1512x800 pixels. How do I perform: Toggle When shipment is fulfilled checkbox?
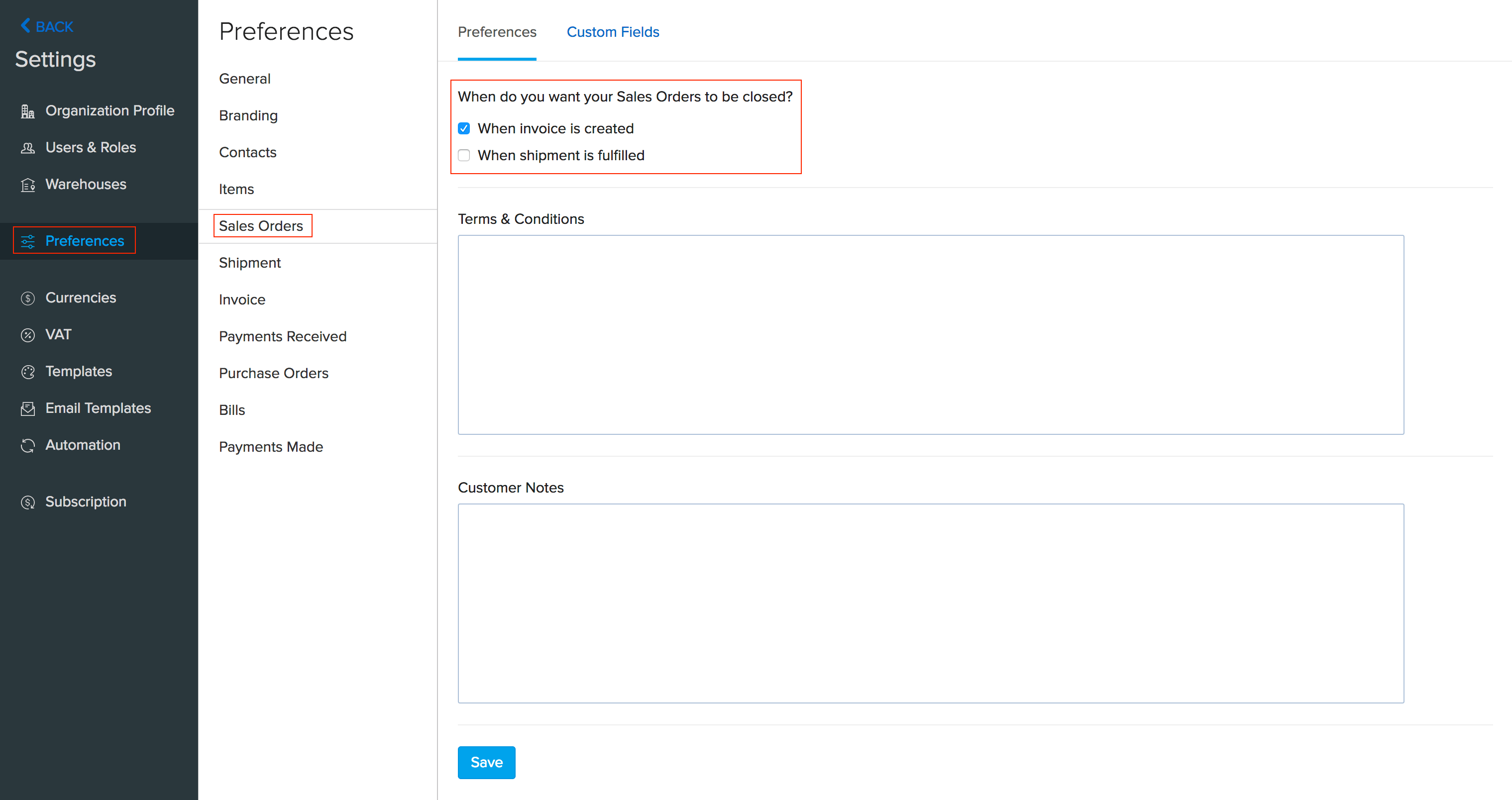click(463, 155)
